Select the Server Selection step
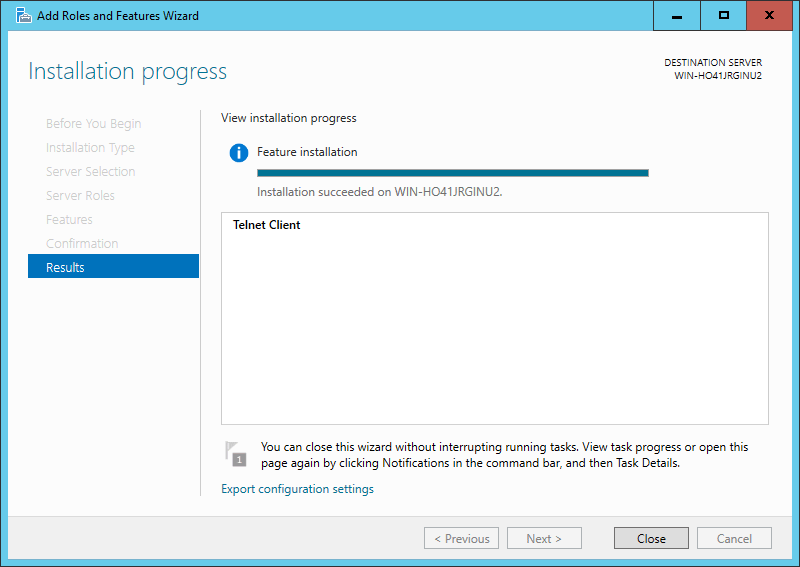 tap(90, 171)
